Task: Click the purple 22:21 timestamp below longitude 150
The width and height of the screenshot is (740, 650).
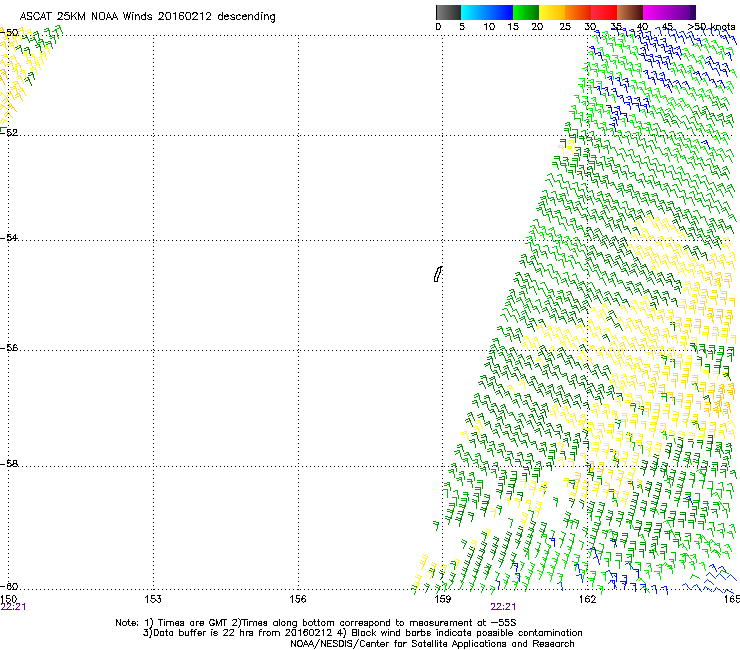Action: click(x=13, y=607)
